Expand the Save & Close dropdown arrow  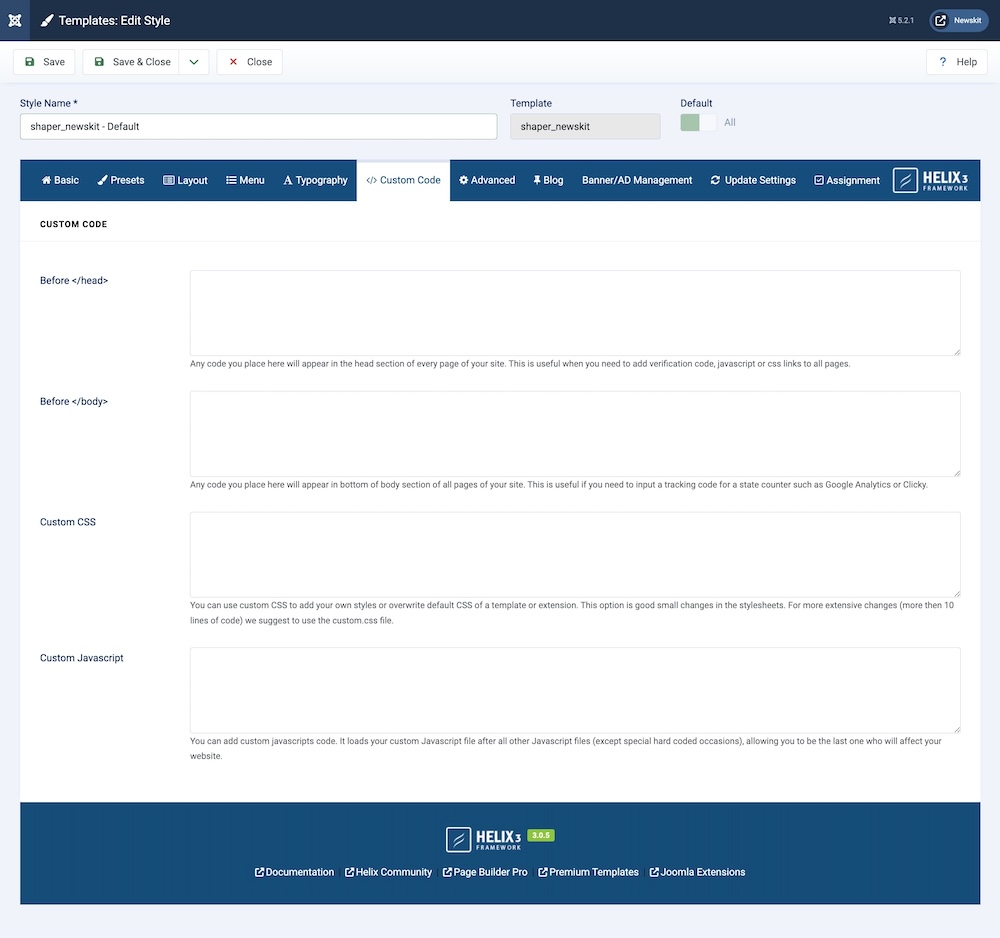pyautogui.click(x=194, y=62)
